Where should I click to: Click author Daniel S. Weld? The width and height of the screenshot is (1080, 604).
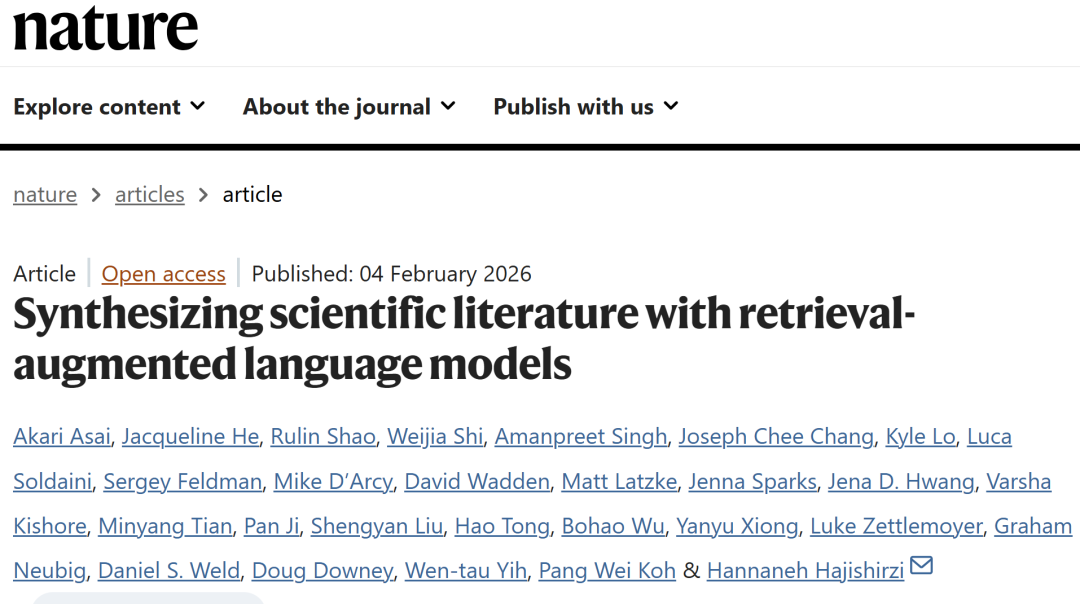click(x=169, y=571)
